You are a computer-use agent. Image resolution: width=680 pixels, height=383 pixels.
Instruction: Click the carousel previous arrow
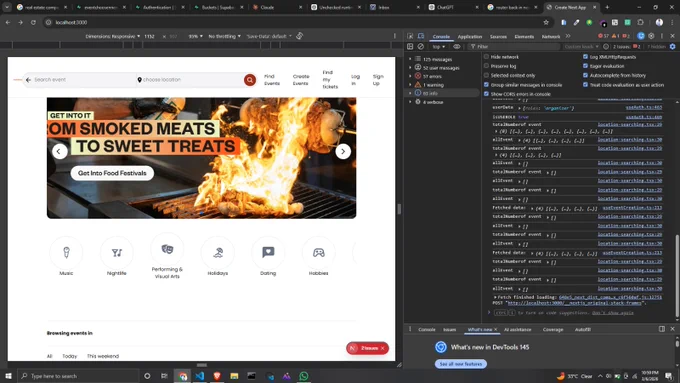pyautogui.click(x=60, y=151)
